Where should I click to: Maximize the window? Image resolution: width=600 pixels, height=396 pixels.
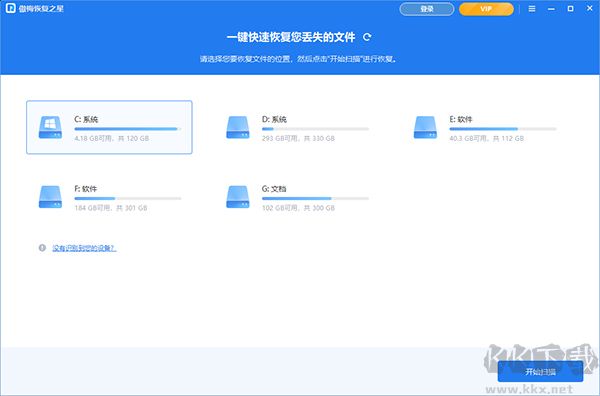(570, 8)
